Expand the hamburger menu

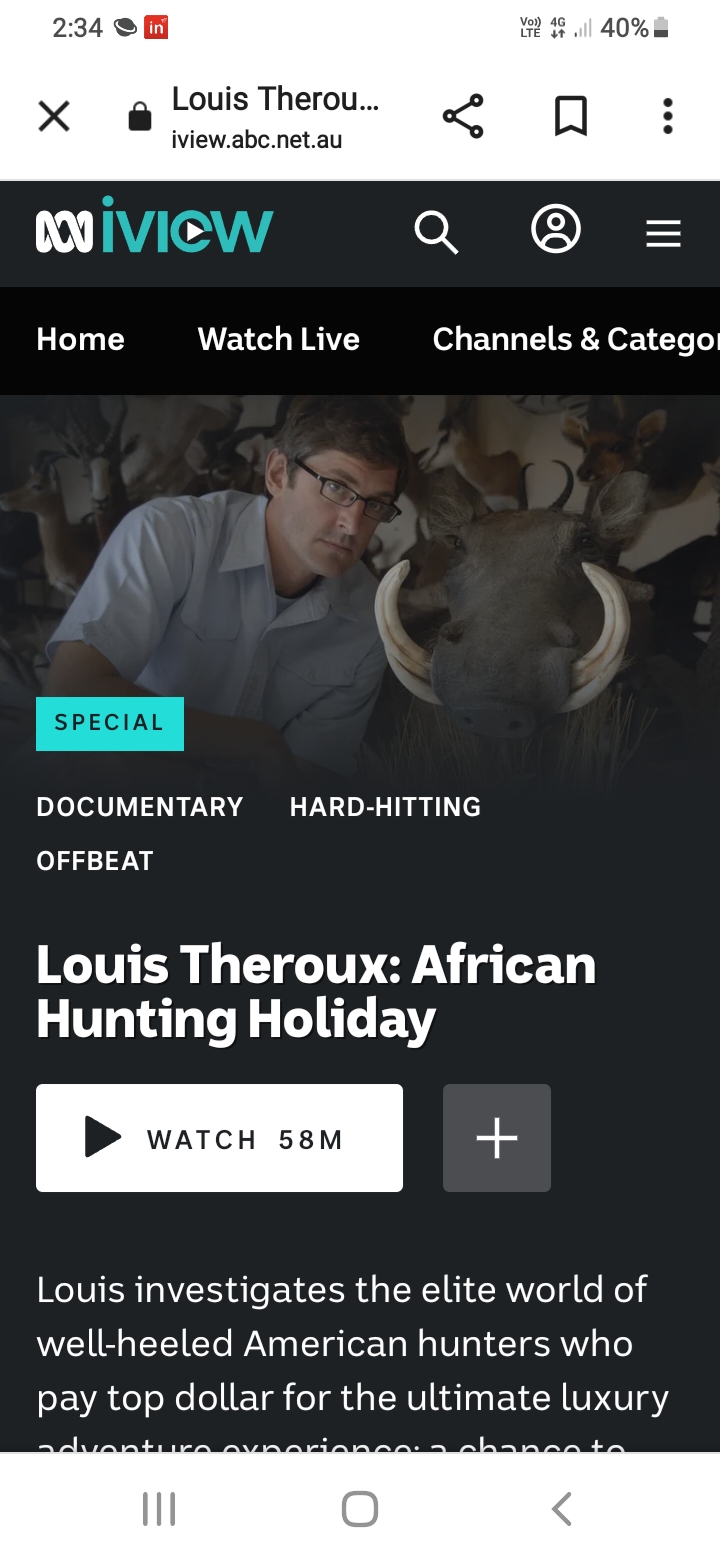click(x=663, y=233)
